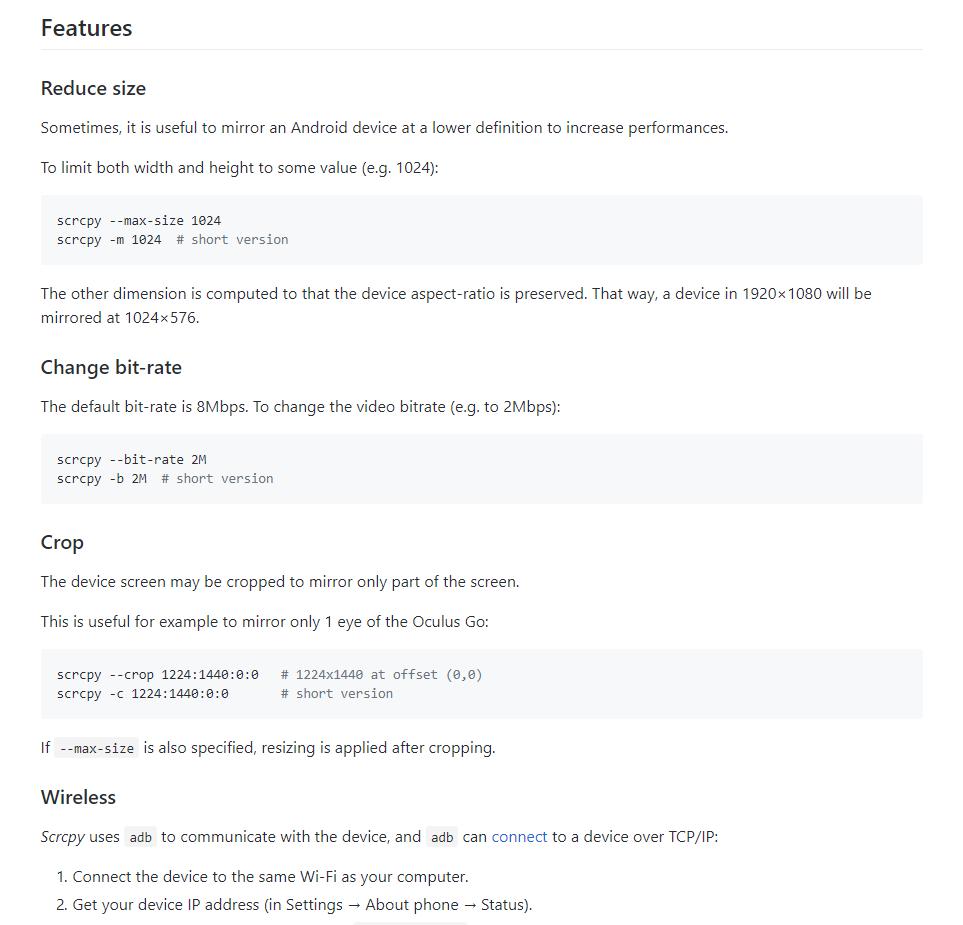The height and width of the screenshot is (925, 963).
Task: Click the Change bit-rate heading
Action: [111, 368]
